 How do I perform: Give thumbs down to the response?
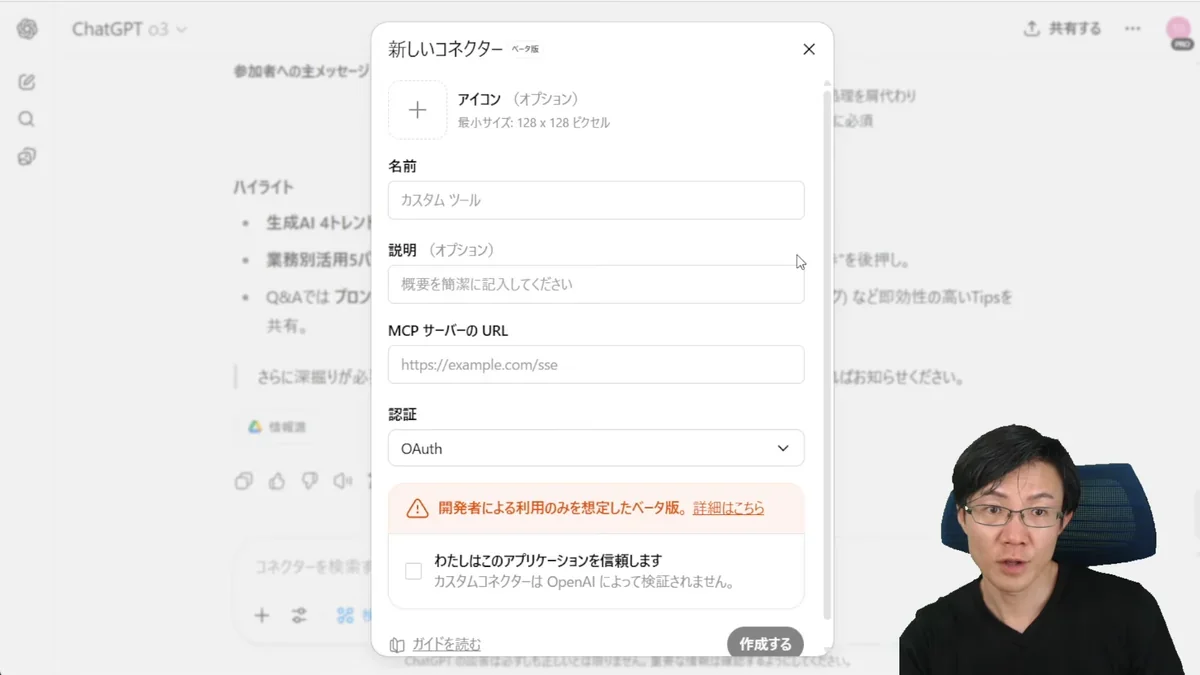[310, 481]
